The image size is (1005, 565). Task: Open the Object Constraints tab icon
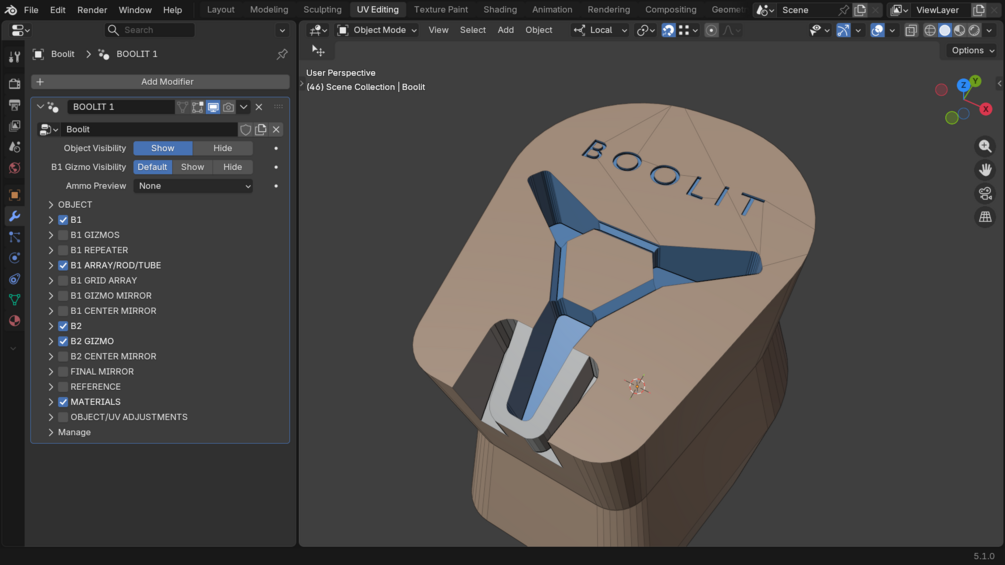point(14,279)
